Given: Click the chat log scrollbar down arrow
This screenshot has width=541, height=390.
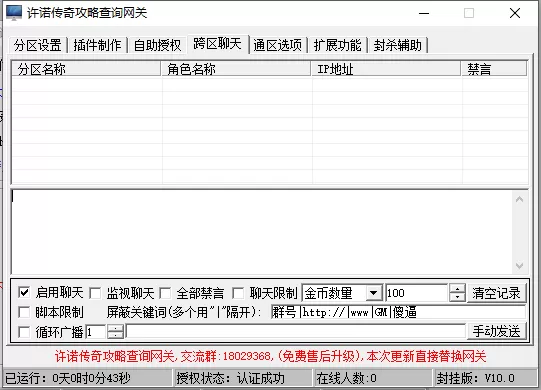Looking at the screenshot, I should [x=519, y=265].
